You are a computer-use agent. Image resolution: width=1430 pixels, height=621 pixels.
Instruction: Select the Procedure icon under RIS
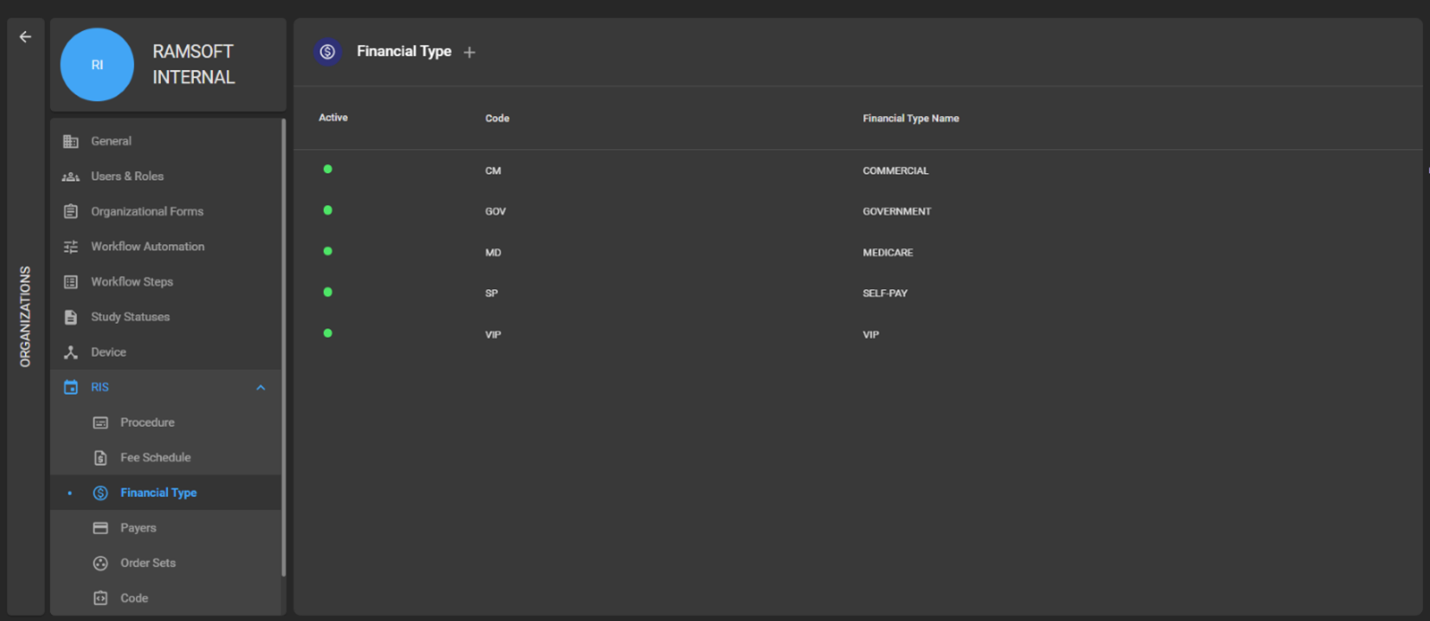[x=100, y=422]
